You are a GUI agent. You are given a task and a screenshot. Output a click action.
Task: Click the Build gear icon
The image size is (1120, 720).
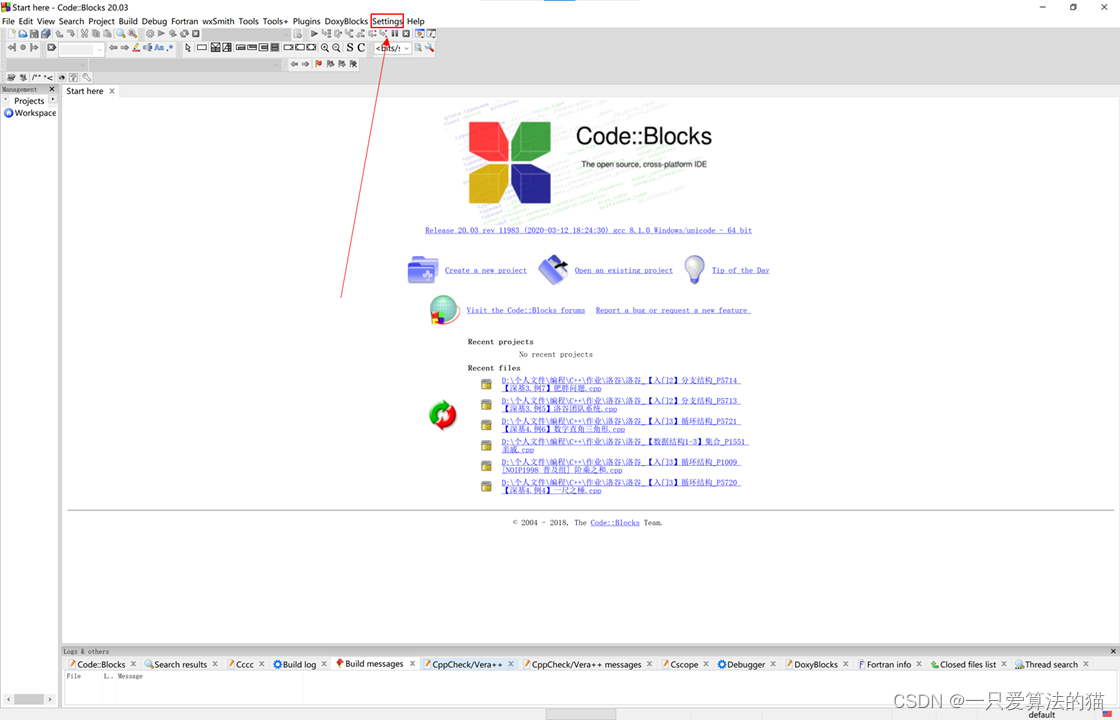pos(150,34)
